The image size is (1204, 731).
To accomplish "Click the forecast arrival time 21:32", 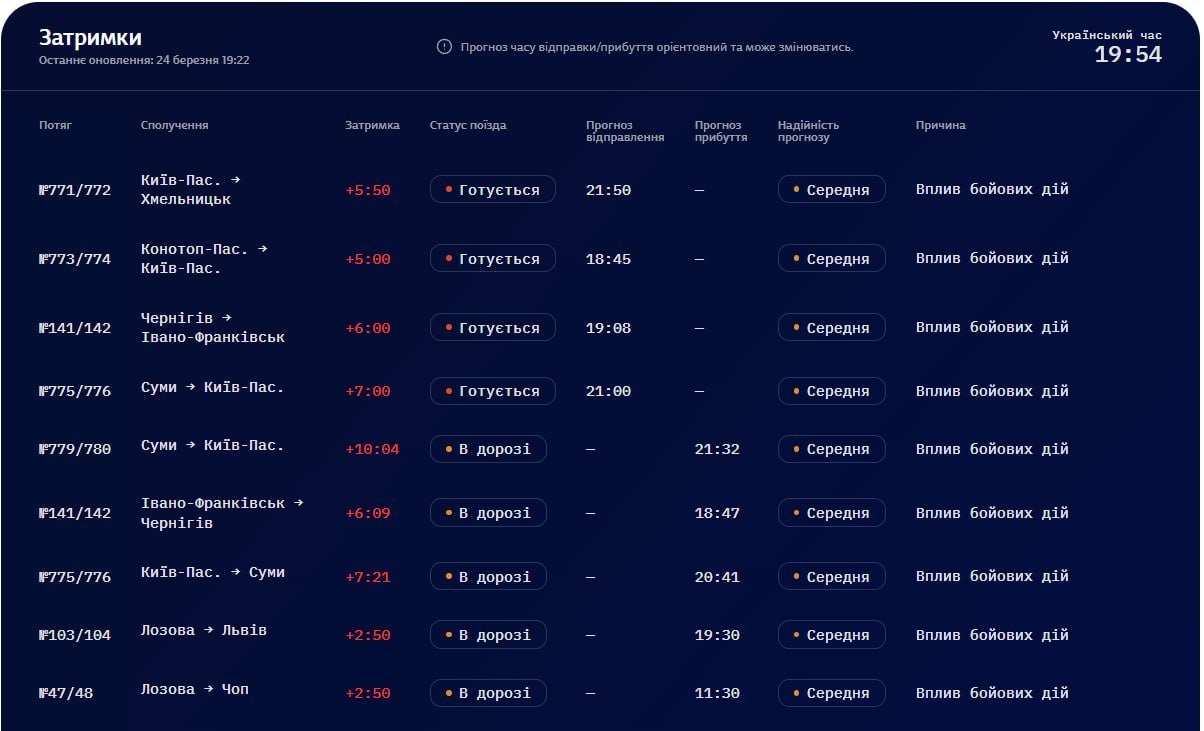I will 717,449.
